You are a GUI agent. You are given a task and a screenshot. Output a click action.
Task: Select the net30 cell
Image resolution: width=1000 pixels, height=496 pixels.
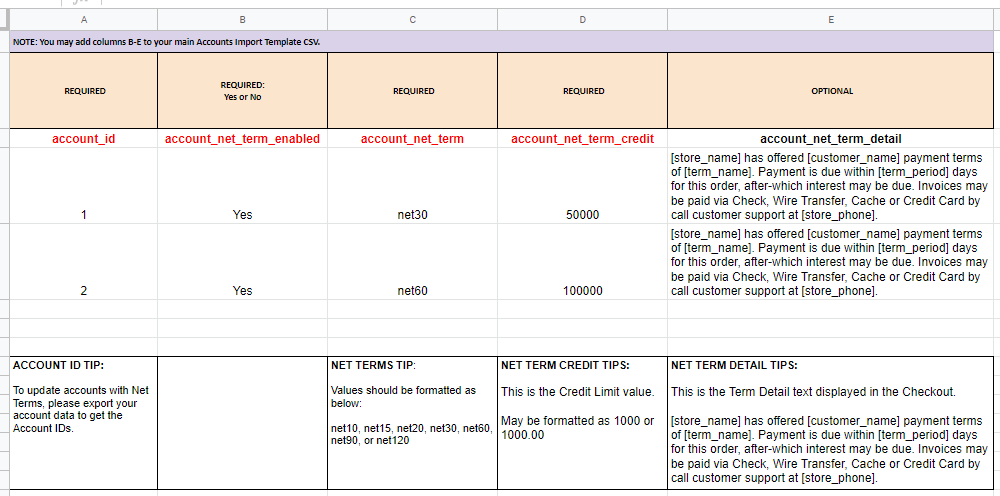pos(413,186)
